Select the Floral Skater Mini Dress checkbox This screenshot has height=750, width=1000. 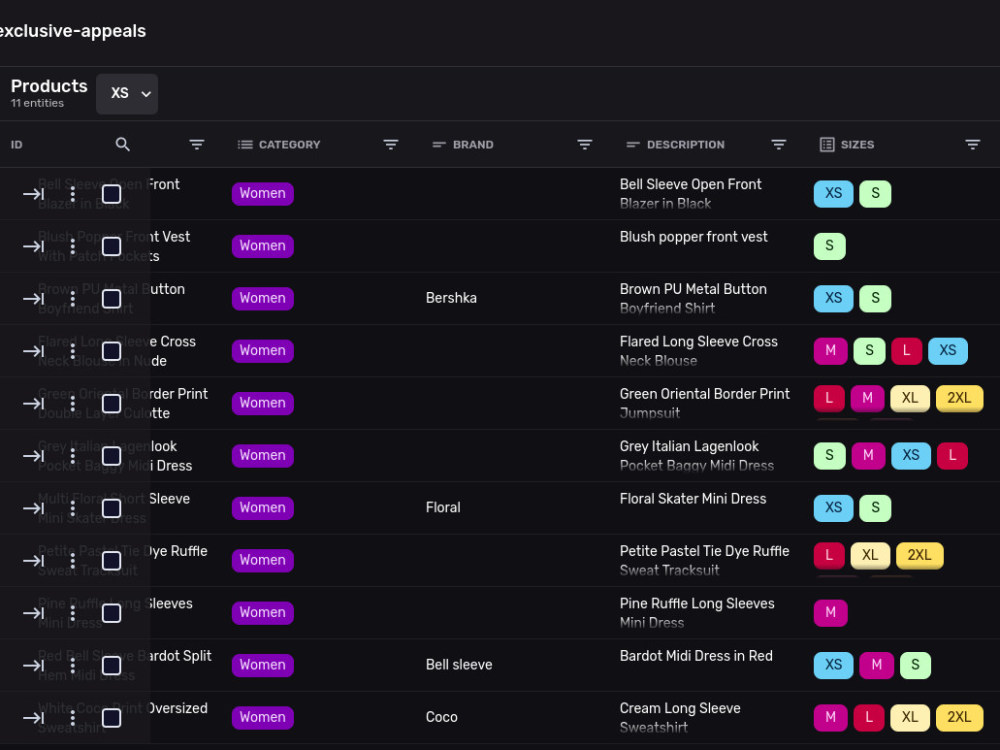[112, 508]
